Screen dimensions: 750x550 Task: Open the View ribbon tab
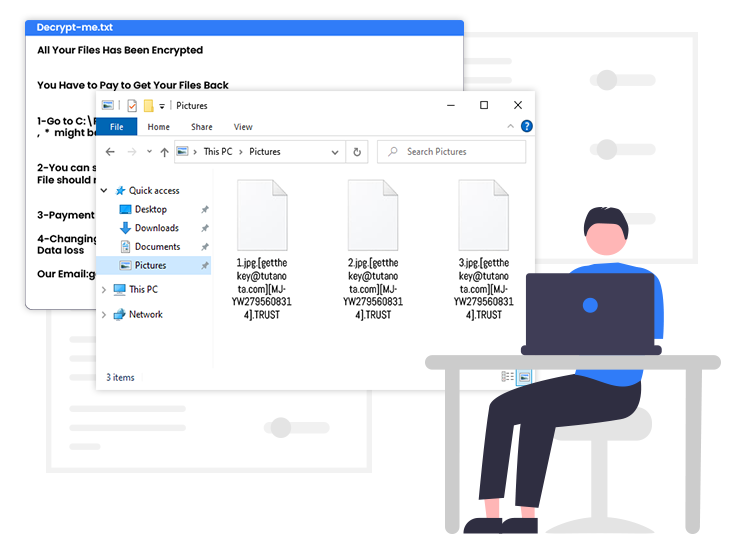243,127
